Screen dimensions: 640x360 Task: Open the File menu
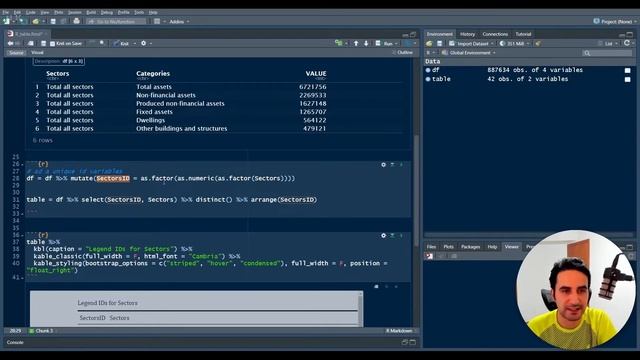tap(6, 12)
